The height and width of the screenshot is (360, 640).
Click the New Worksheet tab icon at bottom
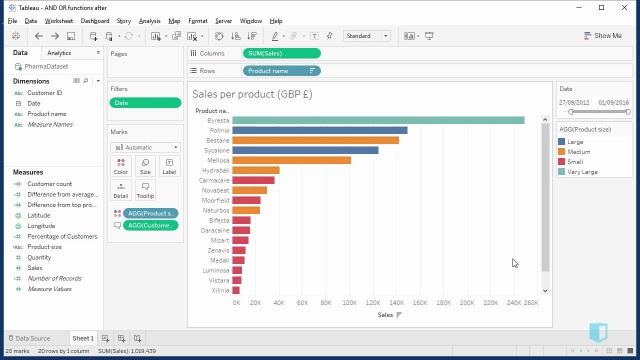coord(105,338)
